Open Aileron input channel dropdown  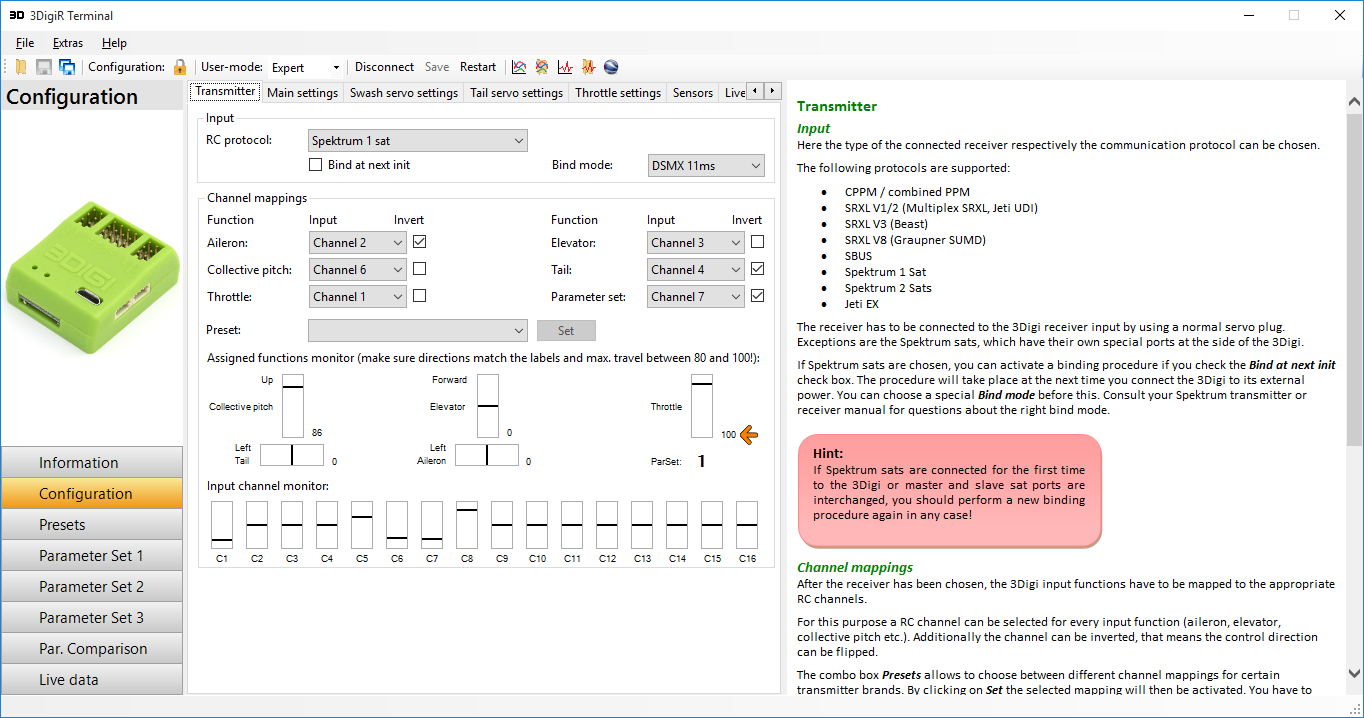point(357,242)
